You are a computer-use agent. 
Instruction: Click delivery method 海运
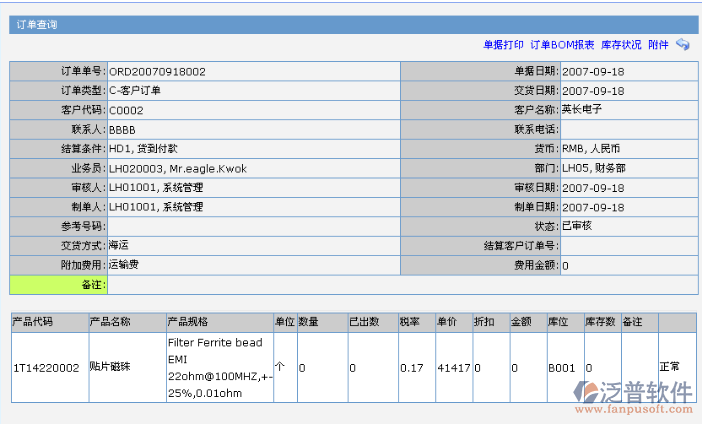tap(119, 245)
